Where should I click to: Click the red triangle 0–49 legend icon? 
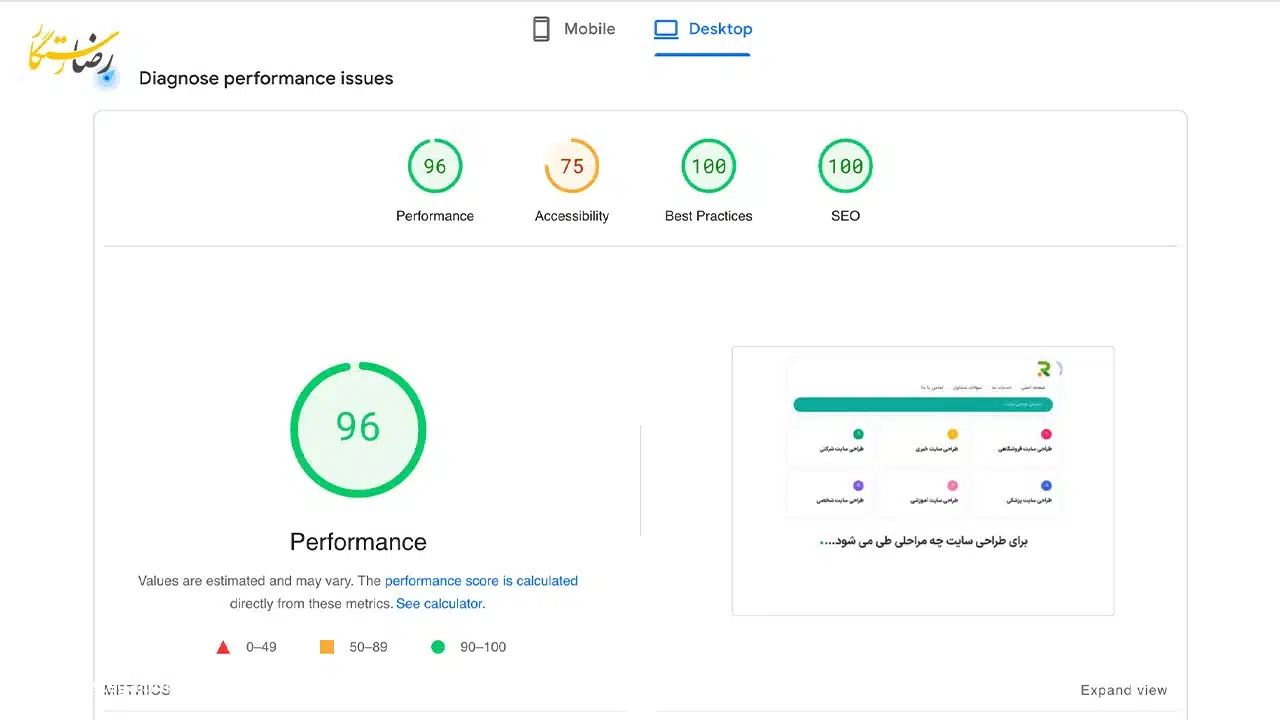[x=224, y=647]
